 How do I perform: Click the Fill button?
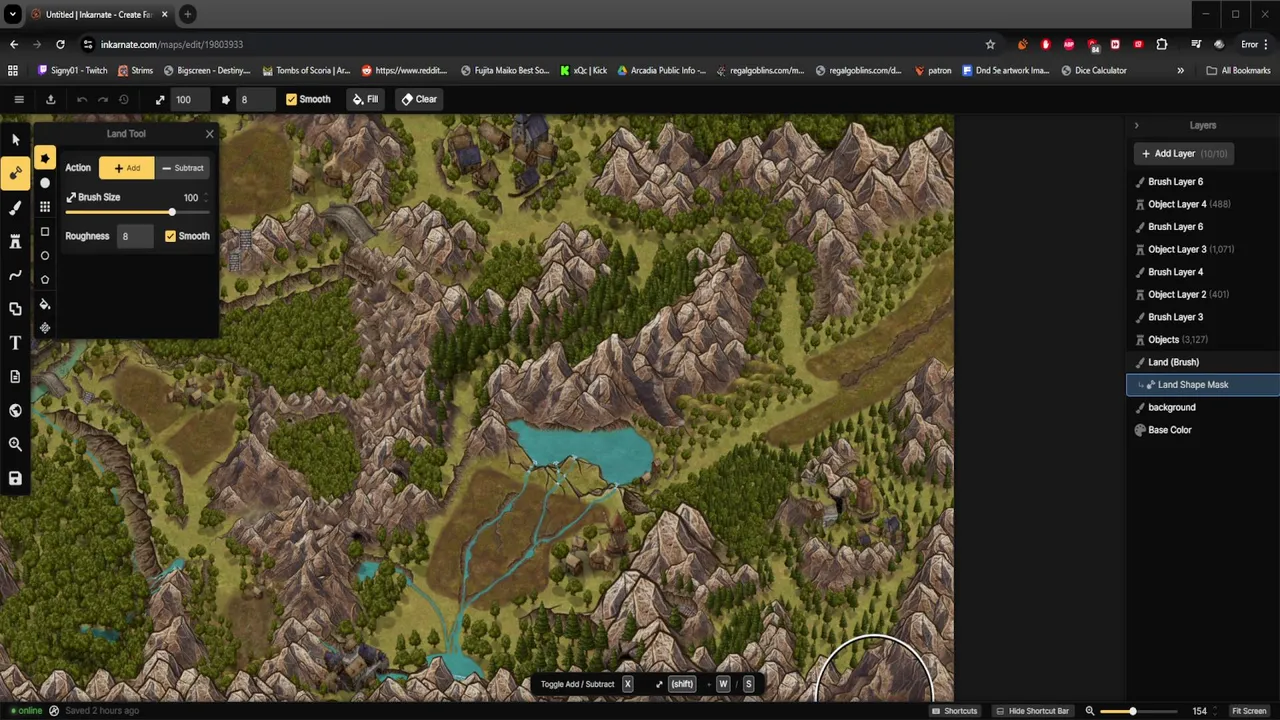(x=365, y=99)
